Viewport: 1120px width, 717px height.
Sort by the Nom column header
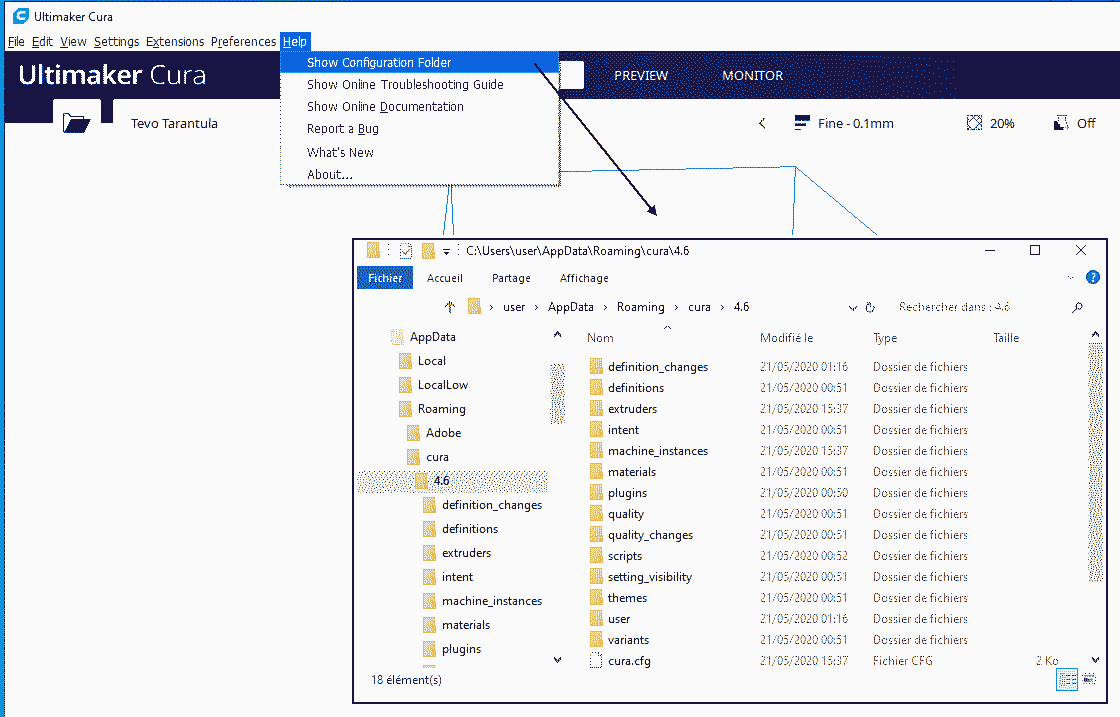(600, 338)
